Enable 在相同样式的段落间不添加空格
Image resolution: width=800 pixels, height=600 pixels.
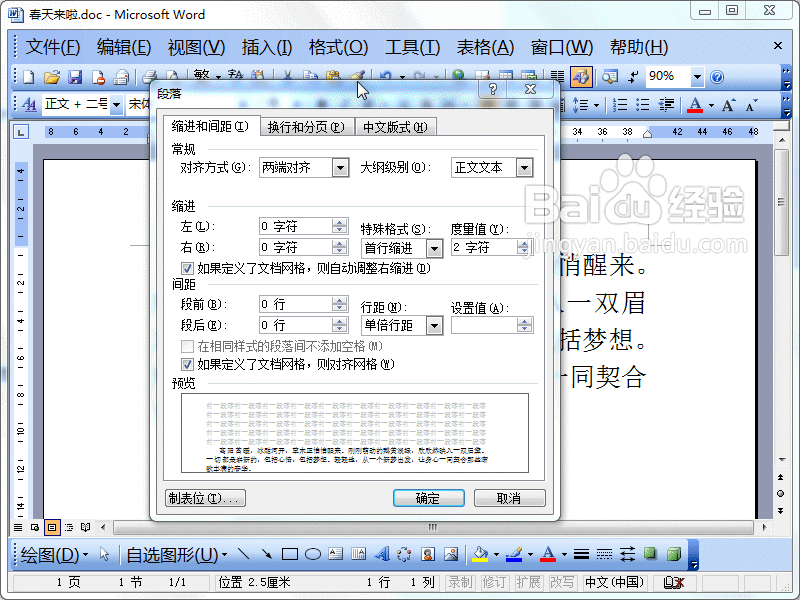(x=187, y=346)
